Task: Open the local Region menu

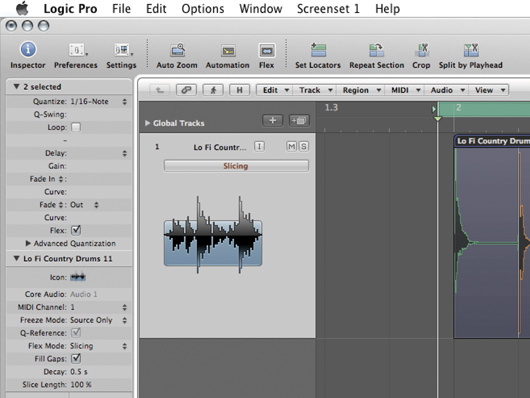Action: pos(360,90)
